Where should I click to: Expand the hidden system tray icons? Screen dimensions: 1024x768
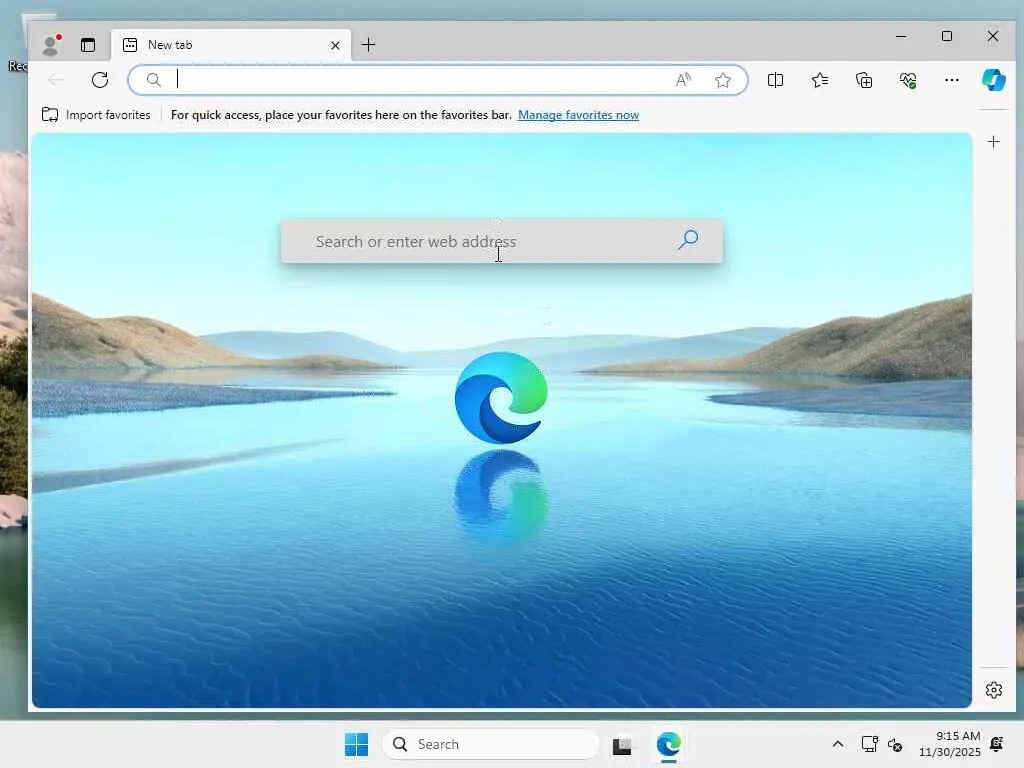click(x=838, y=744)
